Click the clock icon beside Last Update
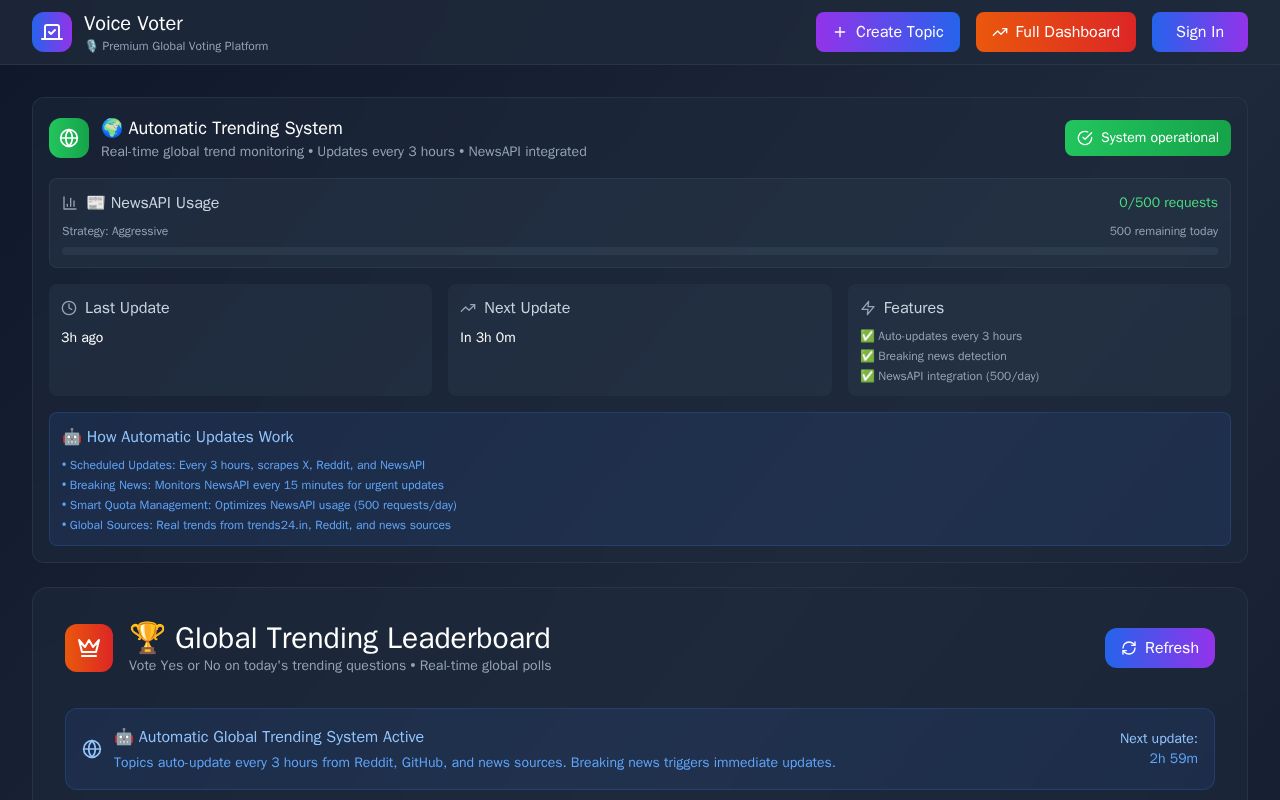The width and height of the screenshot is (1280, 800). click(69, 308)
